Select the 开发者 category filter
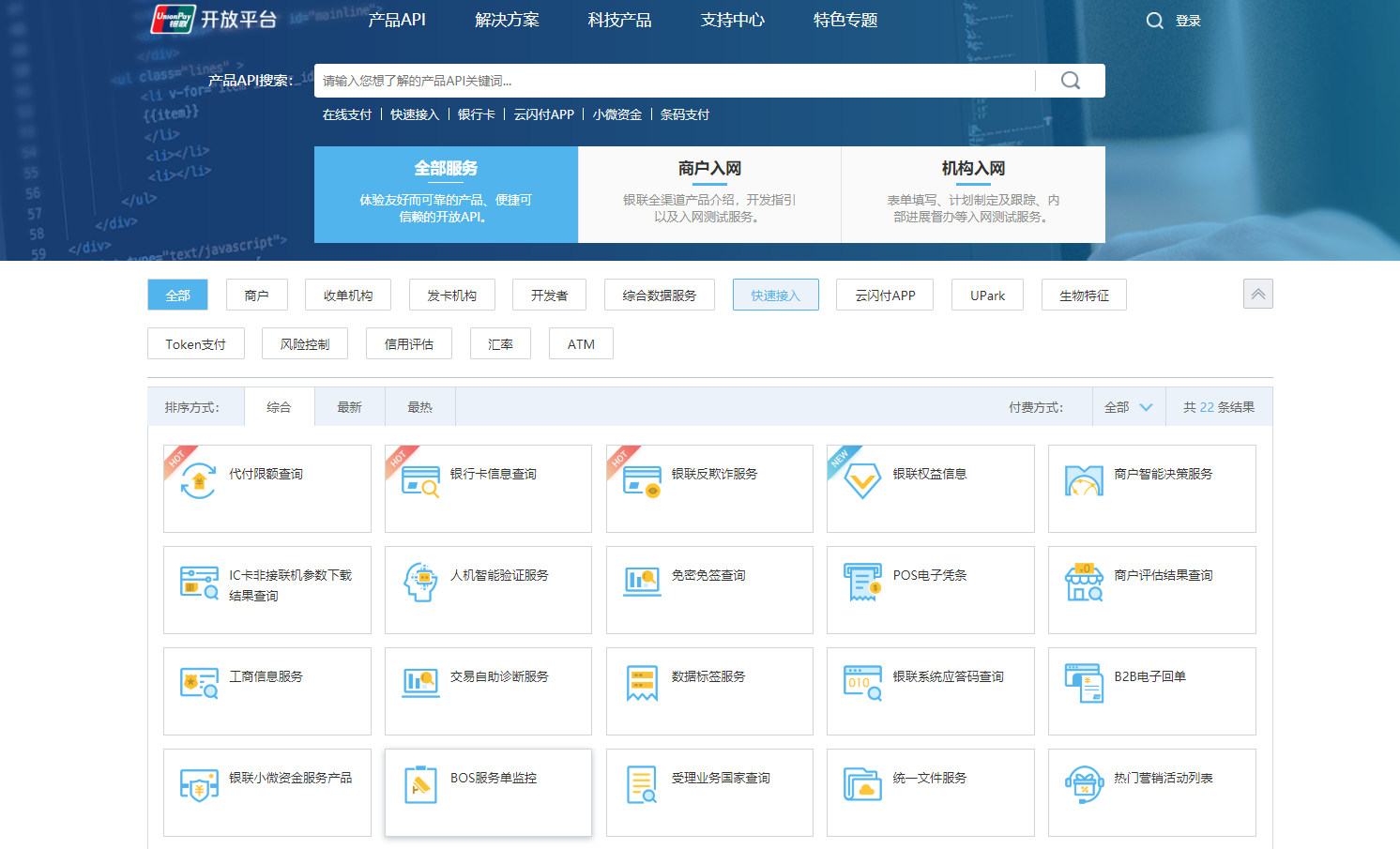The height and width of the screenshot is (849, 1400). (550, 295)
